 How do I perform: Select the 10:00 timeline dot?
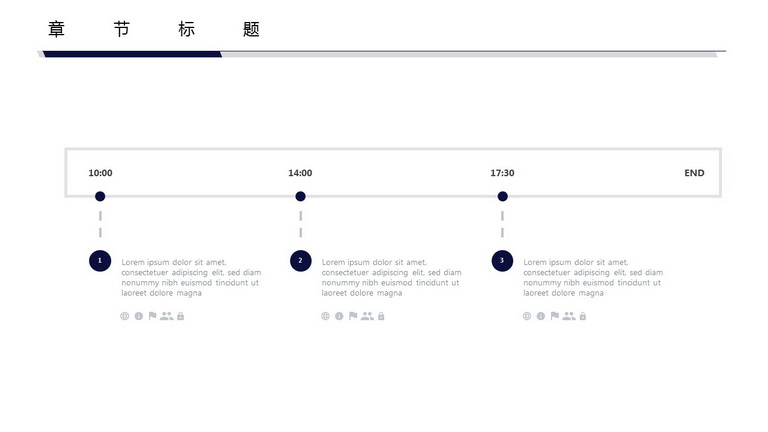click(x=100, y=196)
